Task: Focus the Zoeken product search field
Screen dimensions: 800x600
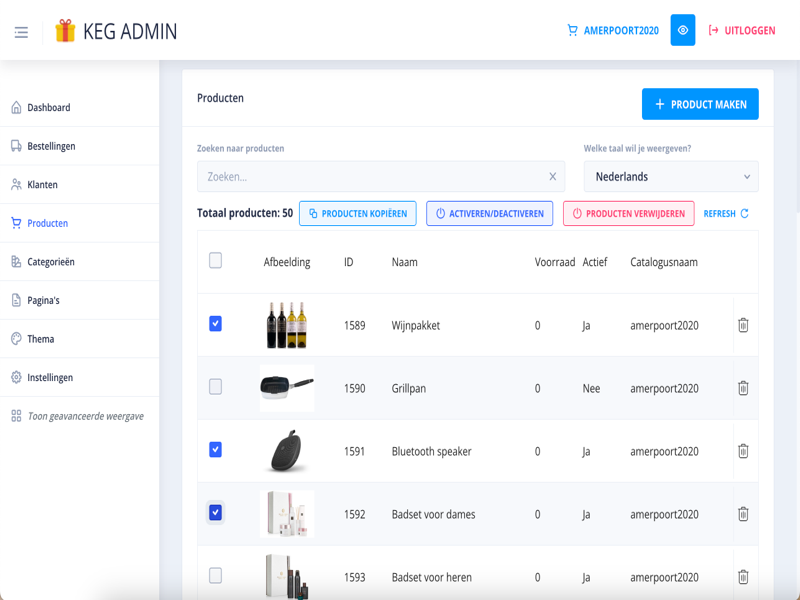Action: coord(370,177)
